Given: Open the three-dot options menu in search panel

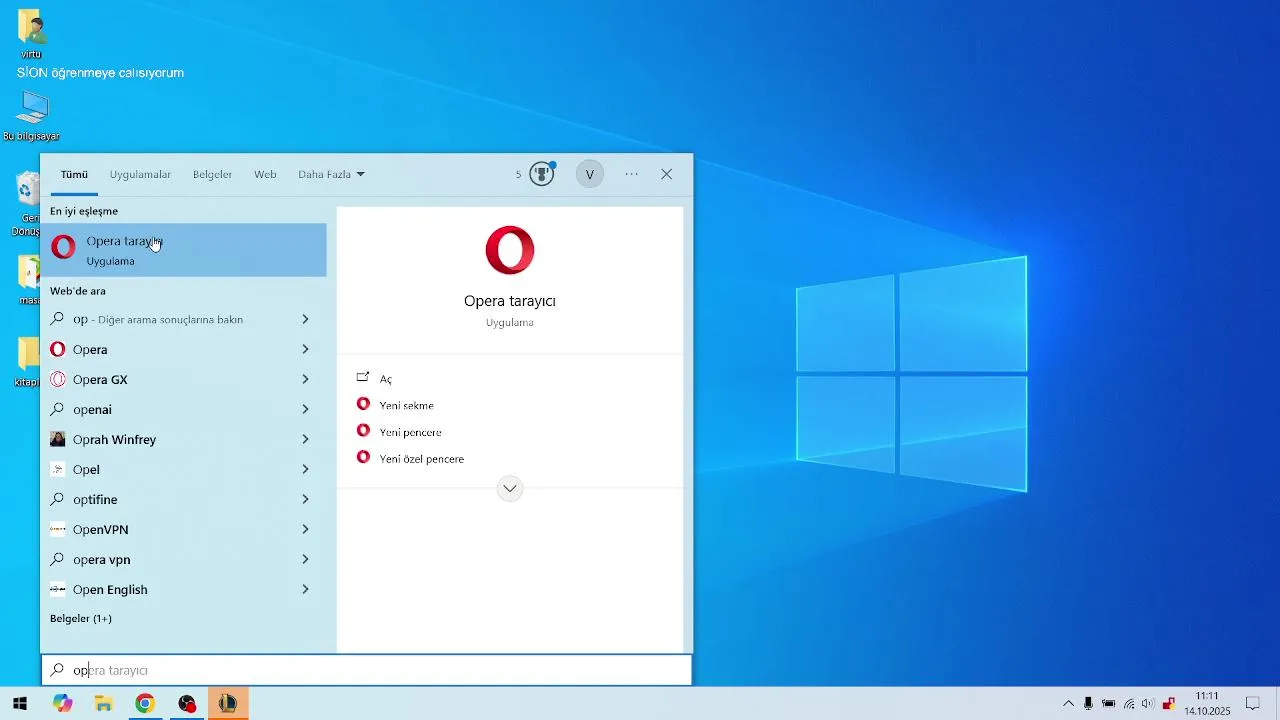Looking at the screenshot, I should pyautogui.click(x=632, y=174).
